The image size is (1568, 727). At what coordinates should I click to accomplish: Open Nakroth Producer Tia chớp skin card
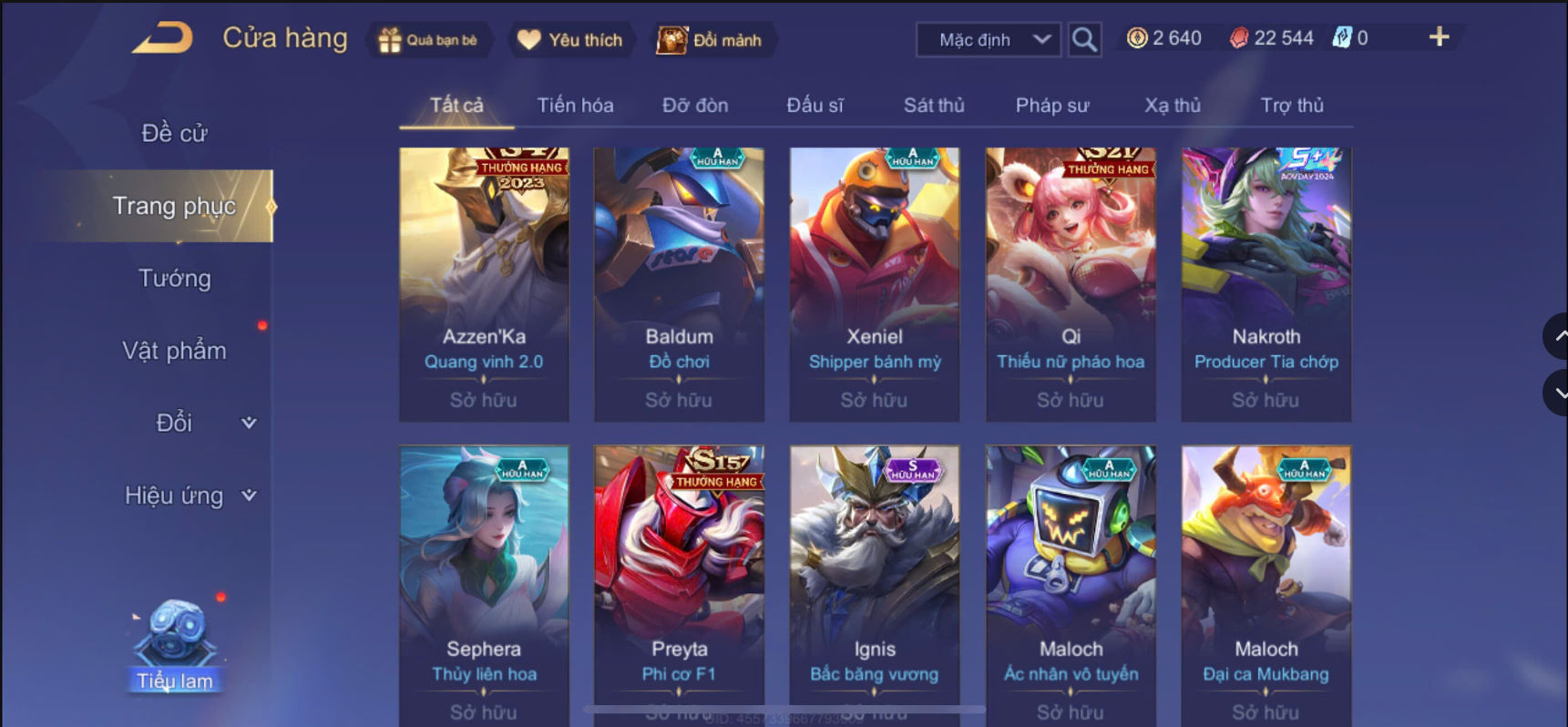[x=1266, y=284]
